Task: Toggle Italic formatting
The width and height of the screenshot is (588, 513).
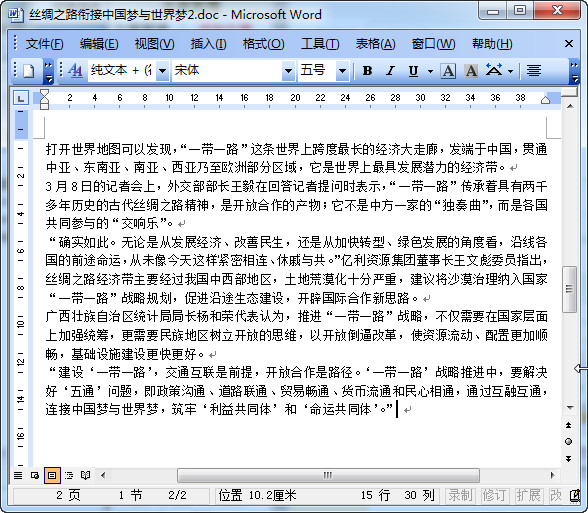Action: [x=390, y=71]
